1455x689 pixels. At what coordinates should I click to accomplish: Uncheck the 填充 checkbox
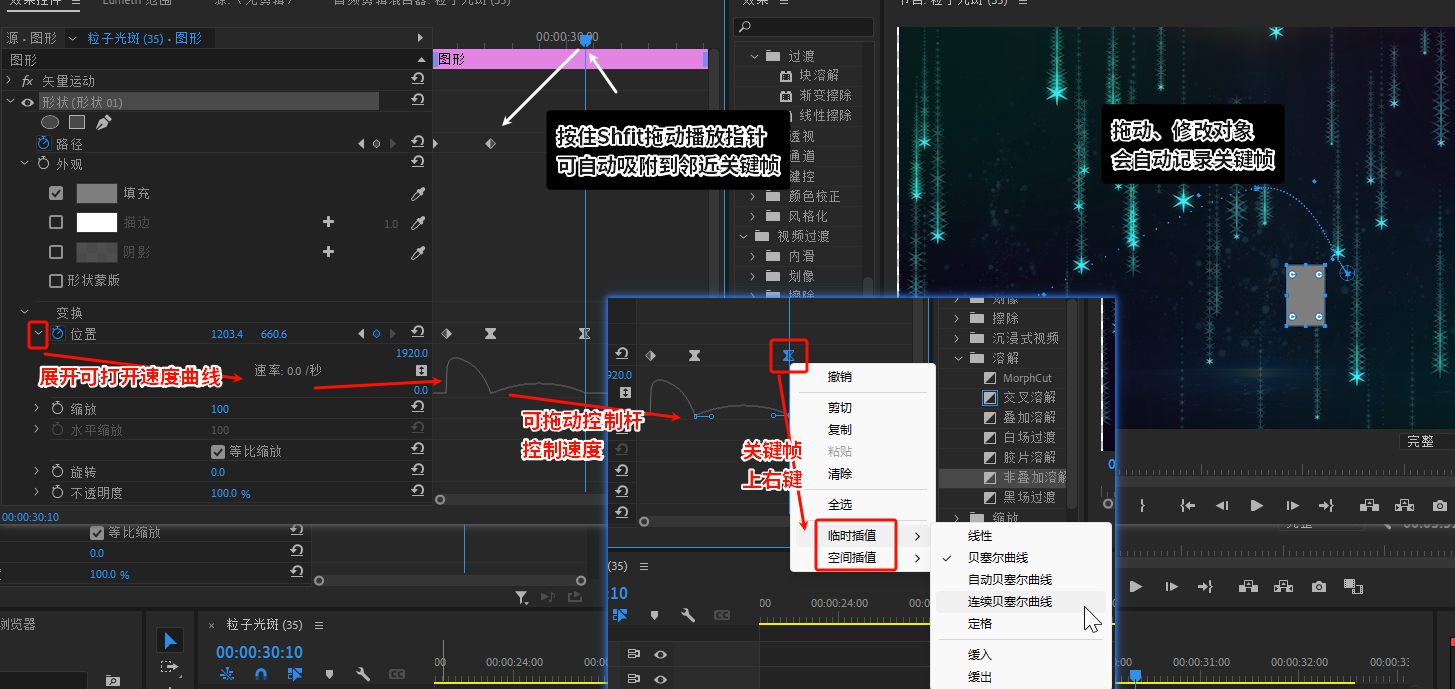[x=56, y=193]
